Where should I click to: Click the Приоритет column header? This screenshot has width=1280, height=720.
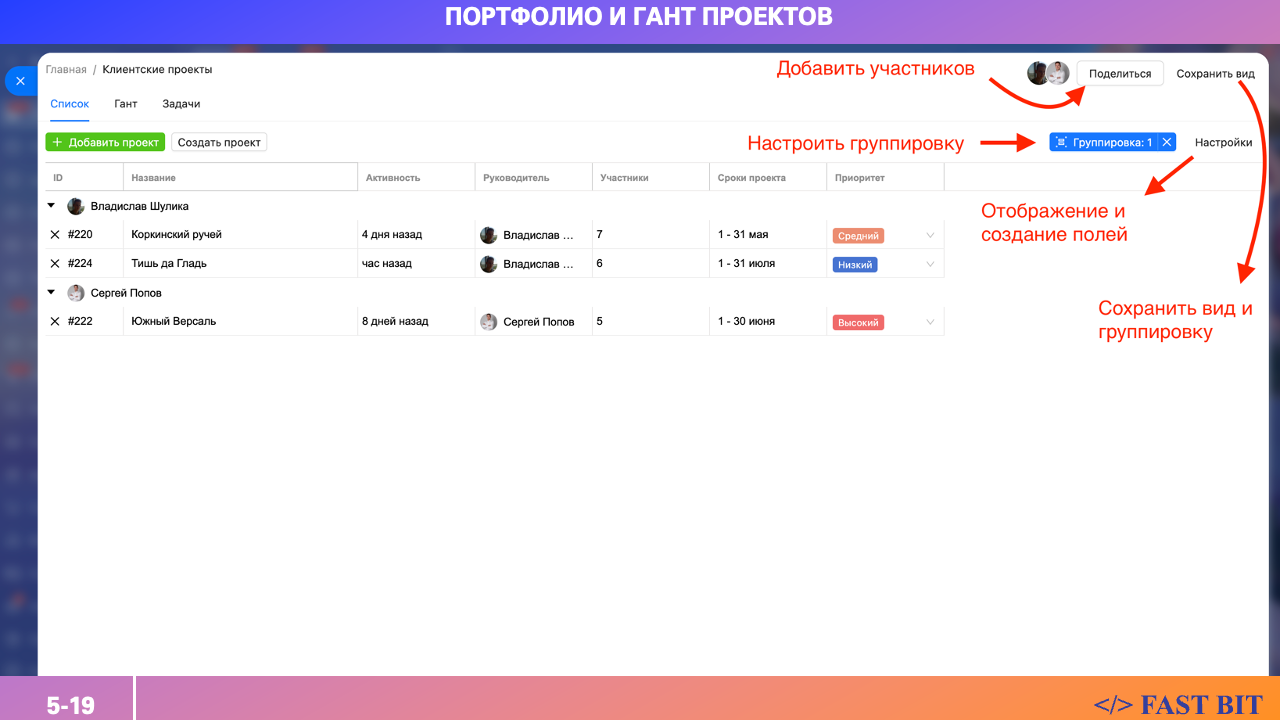885,177
